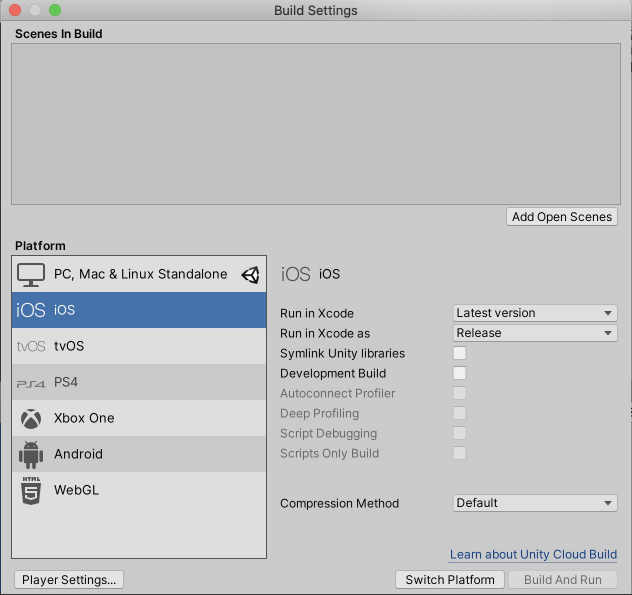
Task: Select Android platform
Action: (x=139, y=454)
